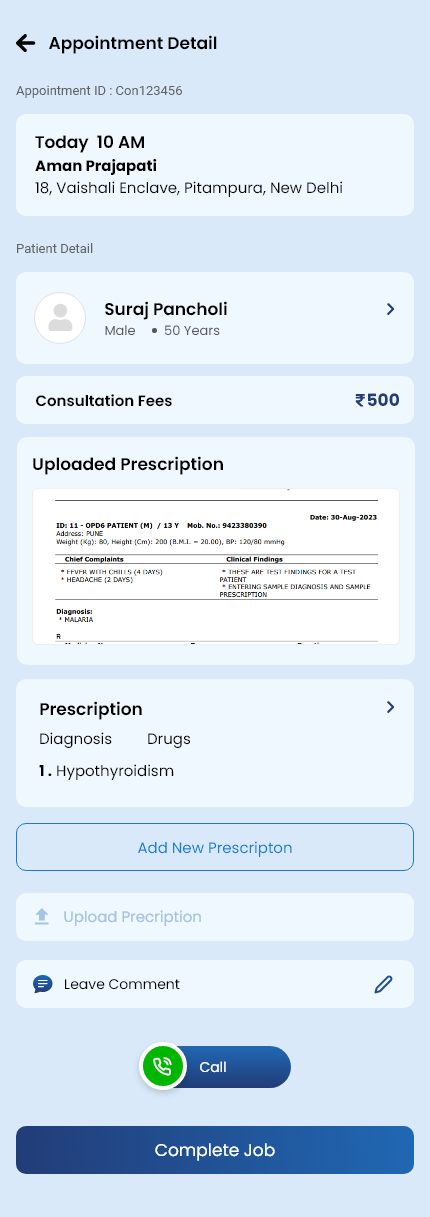Tap the Upload Precription field
430x1217 pixels.
point(215,917)
